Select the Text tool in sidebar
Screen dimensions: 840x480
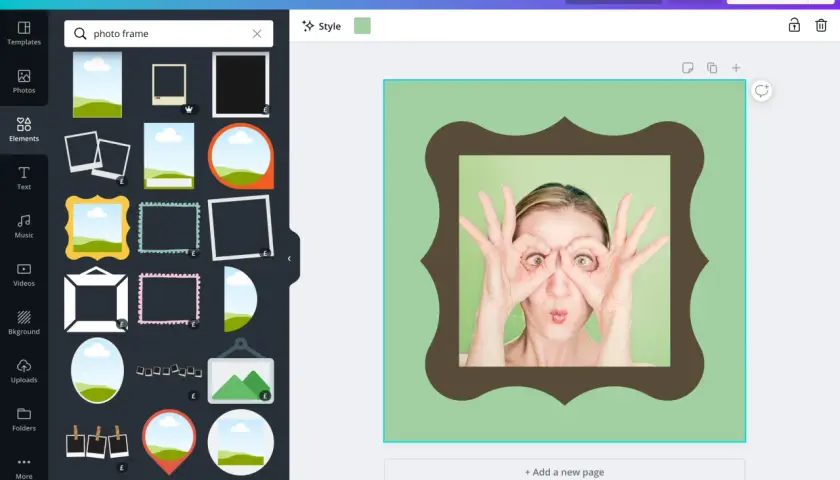24,178
